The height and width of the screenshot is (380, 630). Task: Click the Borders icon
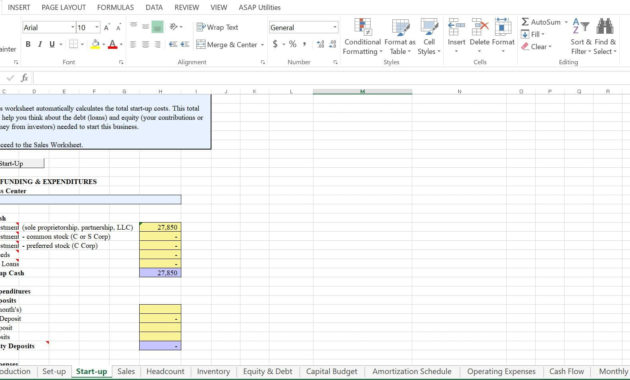[73, 44]
